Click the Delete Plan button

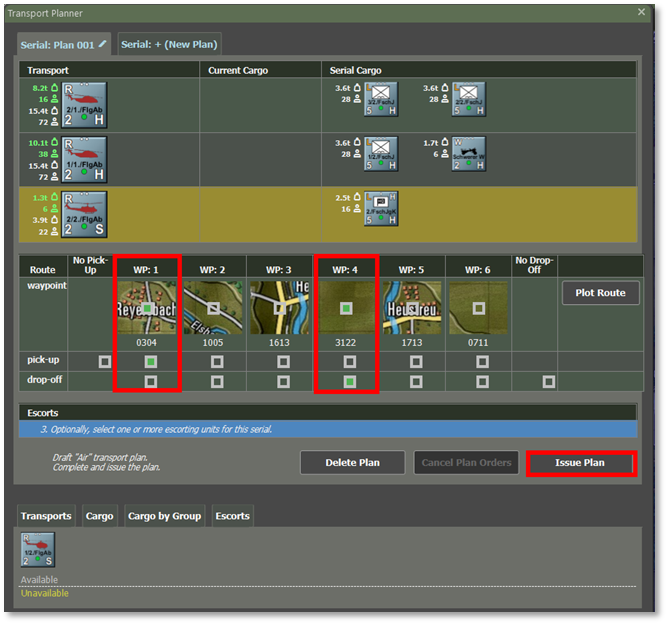[x=352, y=463]
